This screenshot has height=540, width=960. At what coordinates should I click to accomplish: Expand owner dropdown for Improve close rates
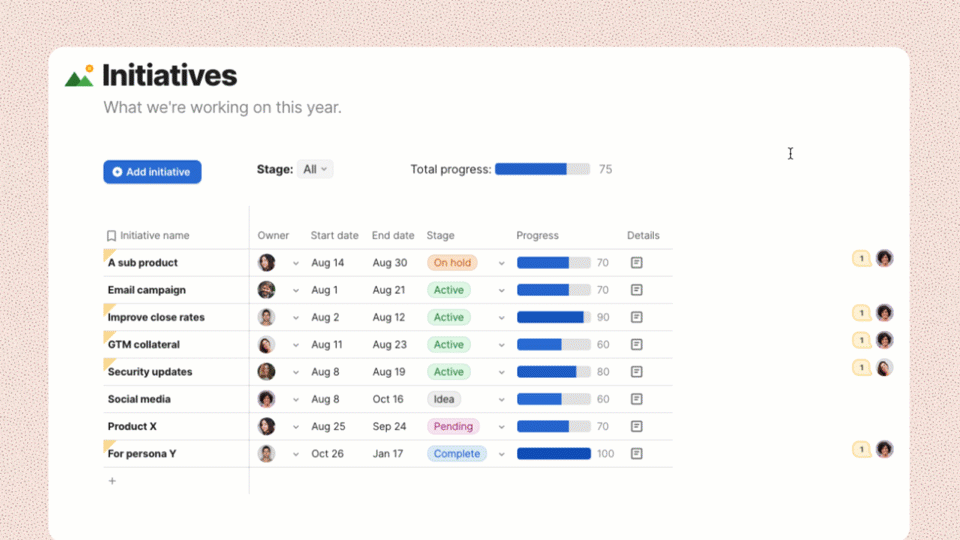296,318
